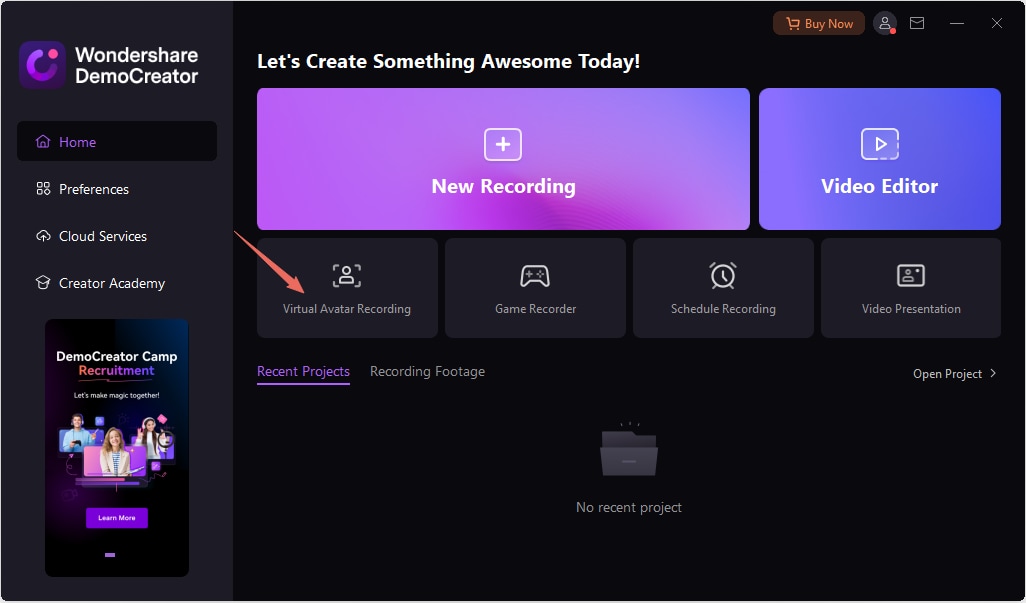Click the Schedule Recording alarm clock icon
The width and height of the screenshot is (1026, 603).
click(x=723, y=275)
